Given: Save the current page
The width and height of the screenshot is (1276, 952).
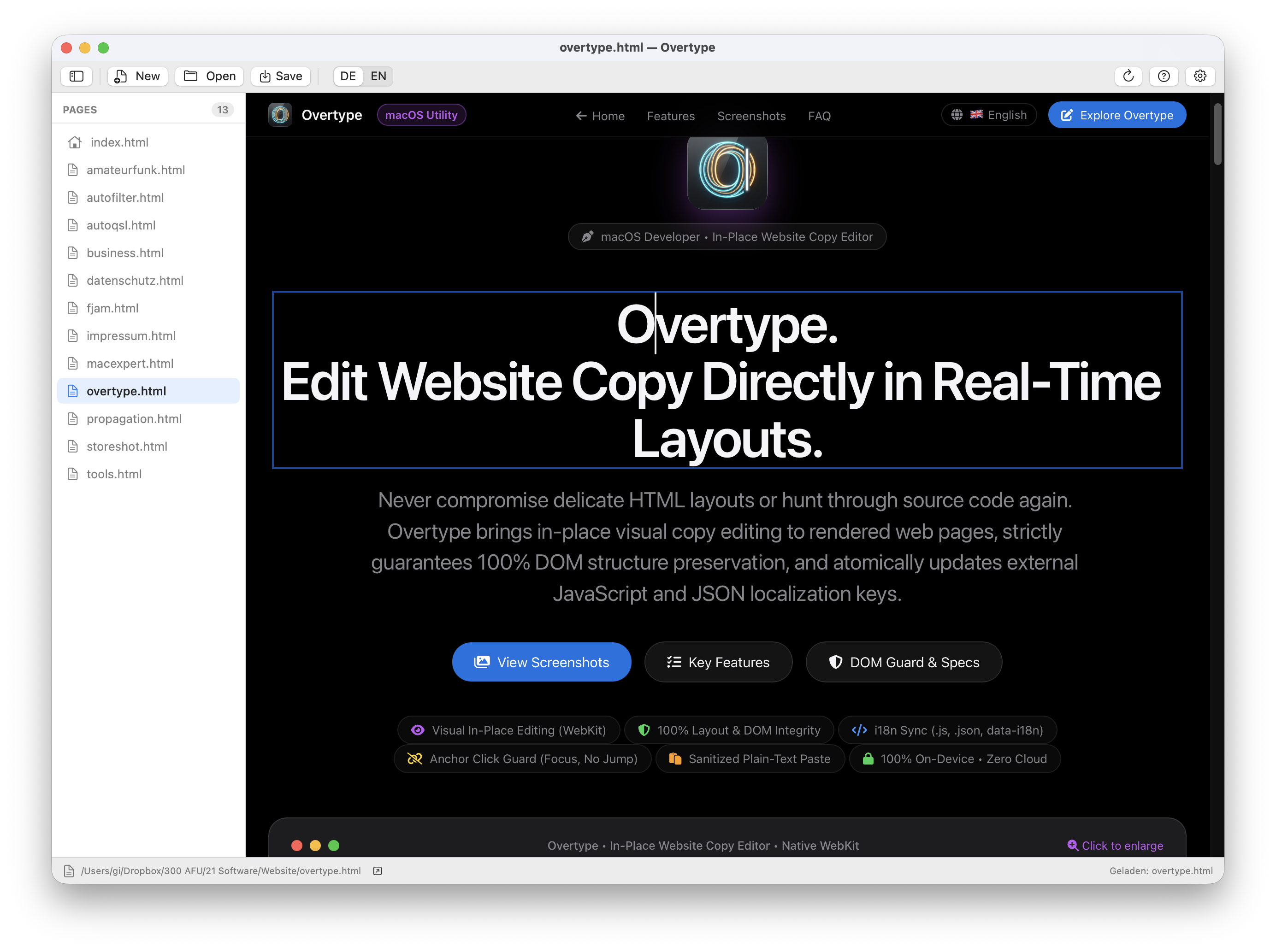Looking at the screenshot, I should click(281, 76).
